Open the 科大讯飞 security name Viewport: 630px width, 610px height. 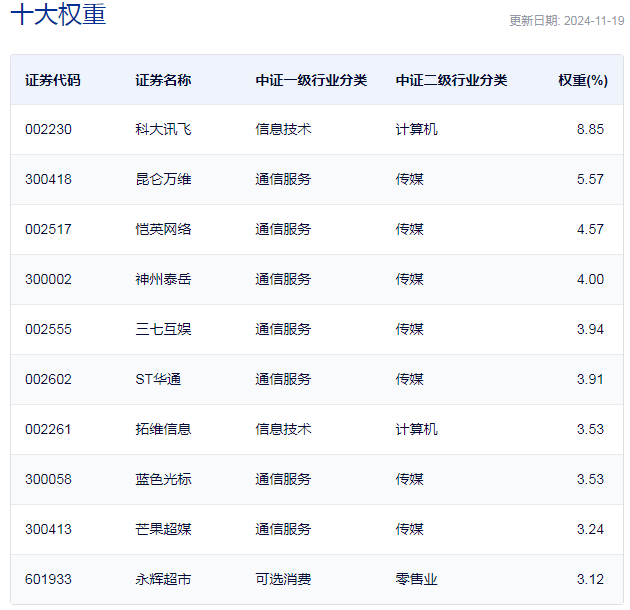[163, 129]
